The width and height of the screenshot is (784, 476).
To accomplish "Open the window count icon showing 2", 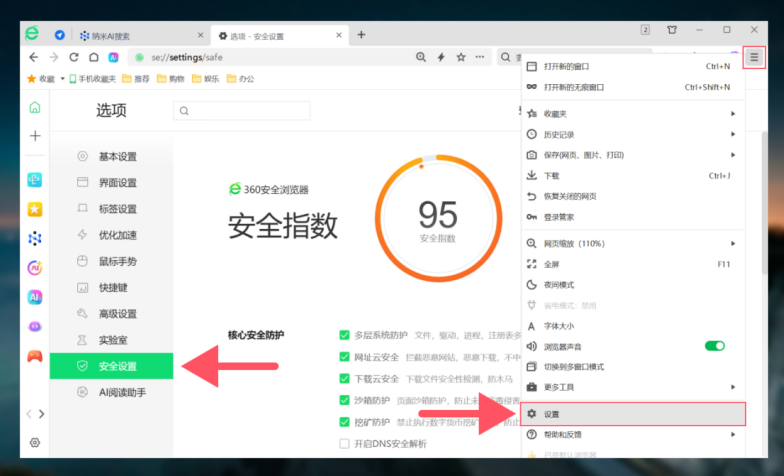I will [x=645, y=30].
